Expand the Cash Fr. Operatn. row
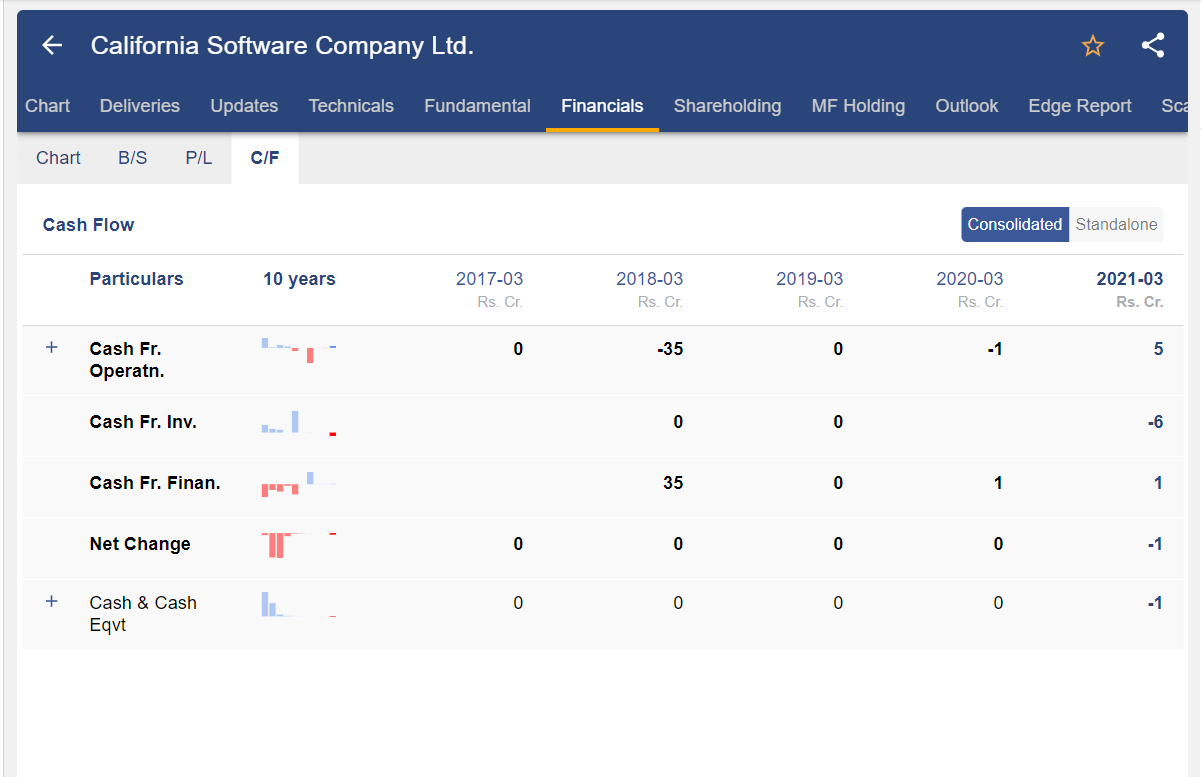Screen dimensions: 1201x777 (x=52, y=348)
